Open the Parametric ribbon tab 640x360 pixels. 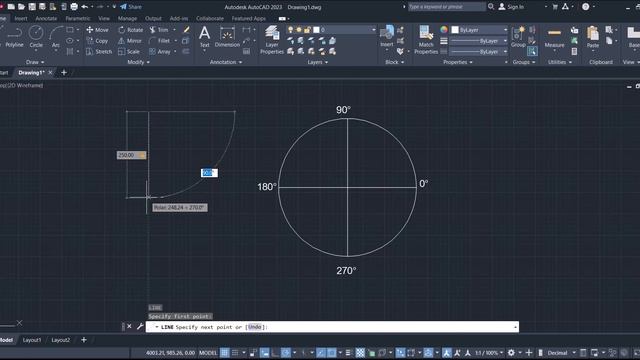pyautogui.click(x=78, y=18)
